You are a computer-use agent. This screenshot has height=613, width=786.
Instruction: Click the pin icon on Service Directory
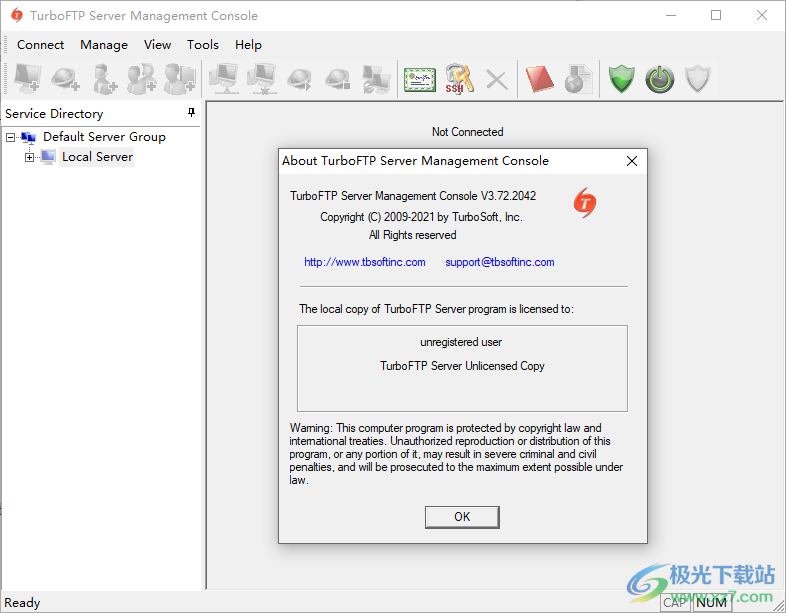(191, 113)
